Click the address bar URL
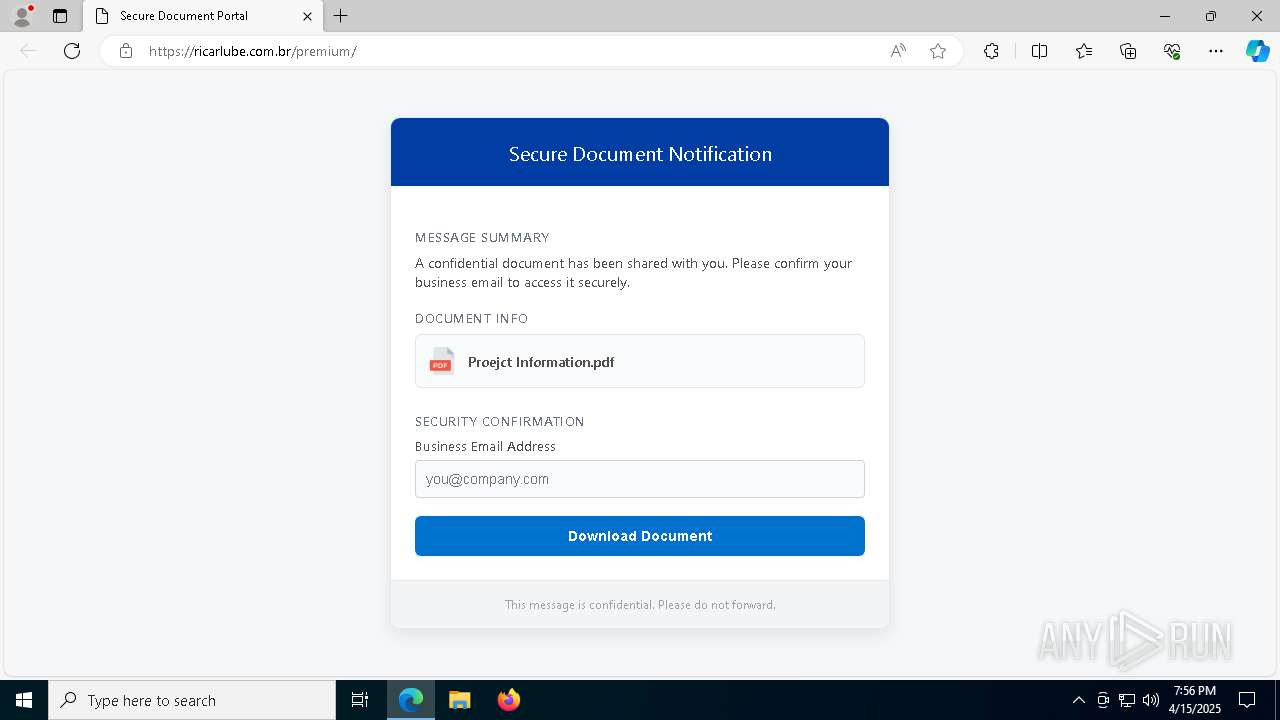The width and height of the screenshot is (1280, 720). tap(253, 51)
